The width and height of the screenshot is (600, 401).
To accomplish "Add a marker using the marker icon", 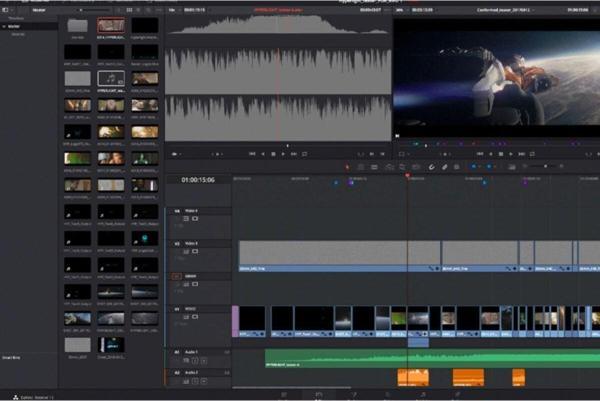I will point(489,167).
